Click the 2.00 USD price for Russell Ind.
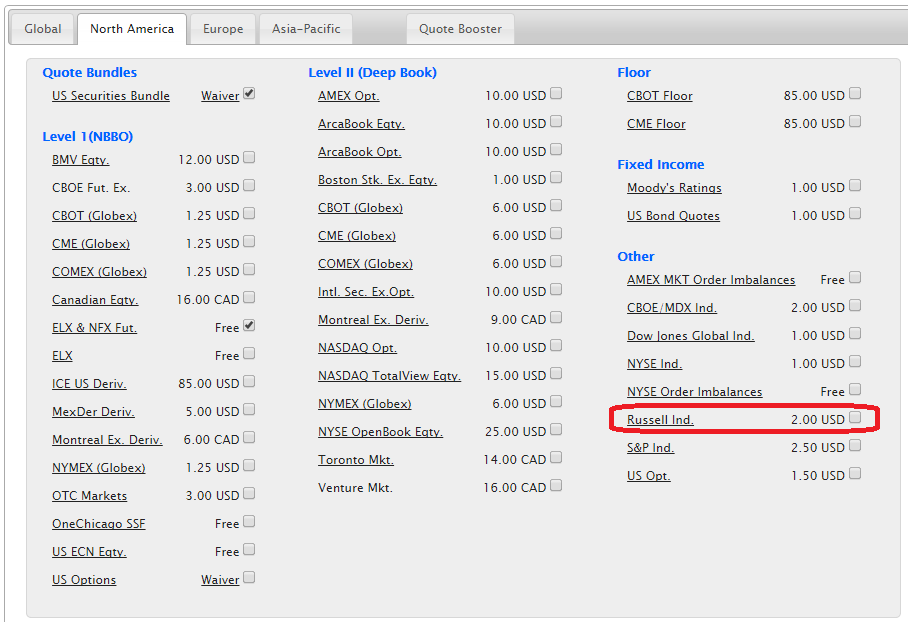The height and width of the screenshot is (622, 908). click(818, 420)
